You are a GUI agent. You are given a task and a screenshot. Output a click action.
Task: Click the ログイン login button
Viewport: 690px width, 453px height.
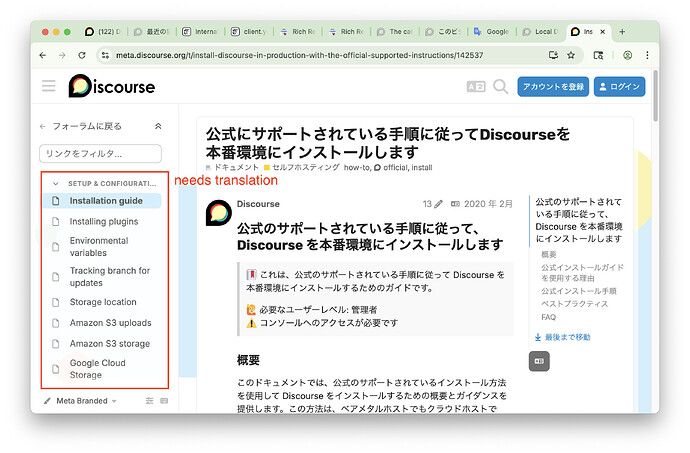coord(620,87)
